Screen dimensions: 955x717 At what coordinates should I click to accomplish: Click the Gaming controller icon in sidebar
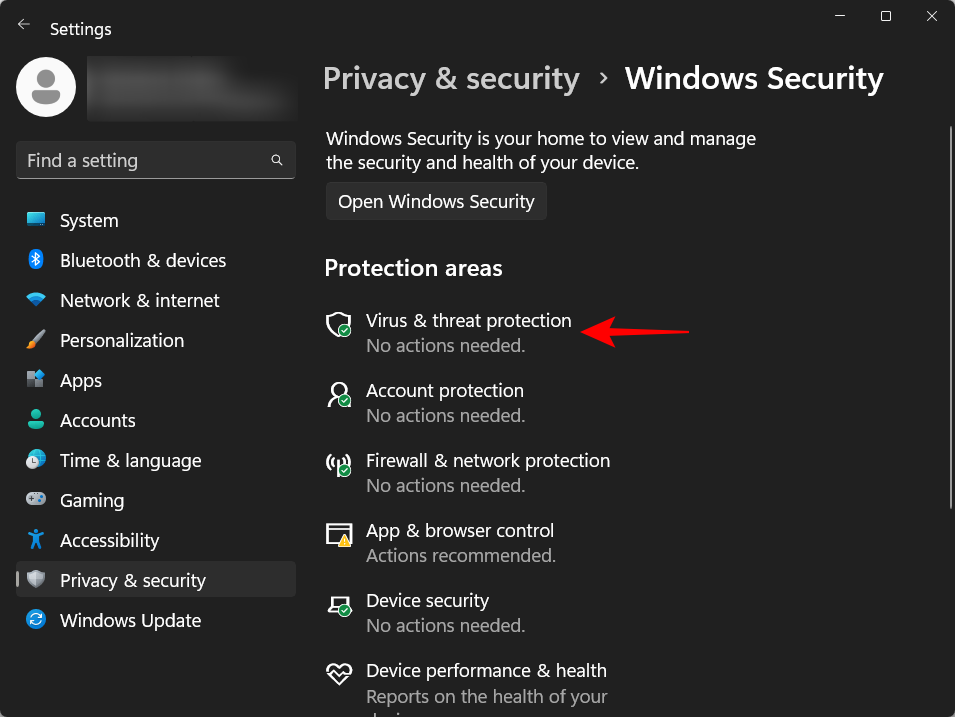point(36,500)
